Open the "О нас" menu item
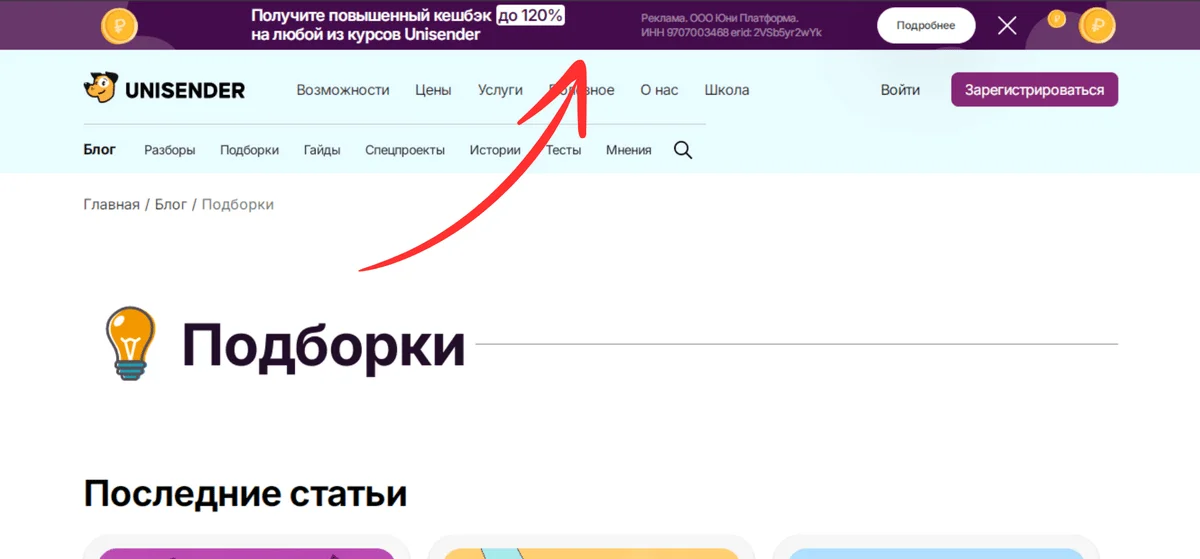Viewport: 1200px width, 559px height. [x=659, y=90]
